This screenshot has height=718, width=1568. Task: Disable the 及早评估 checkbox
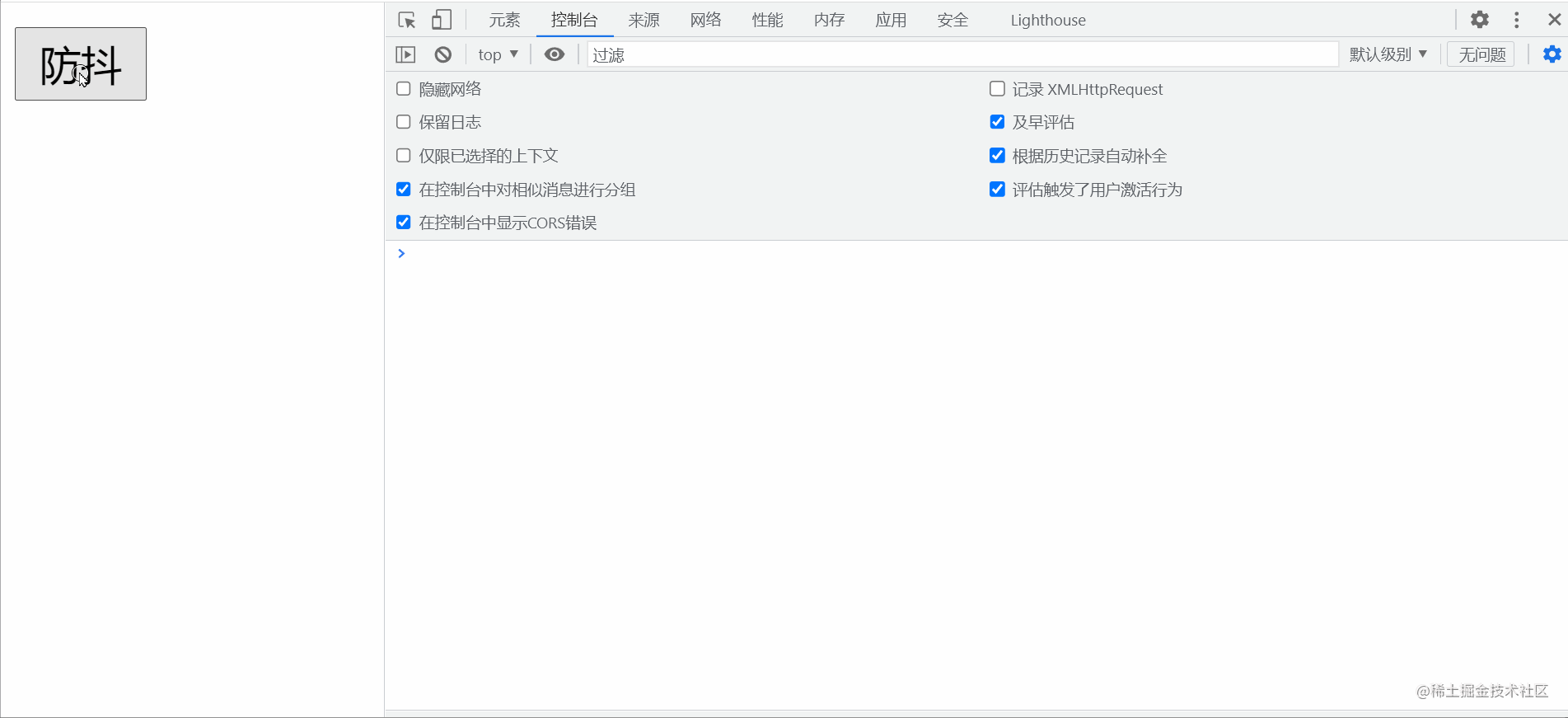click(997, 122)
